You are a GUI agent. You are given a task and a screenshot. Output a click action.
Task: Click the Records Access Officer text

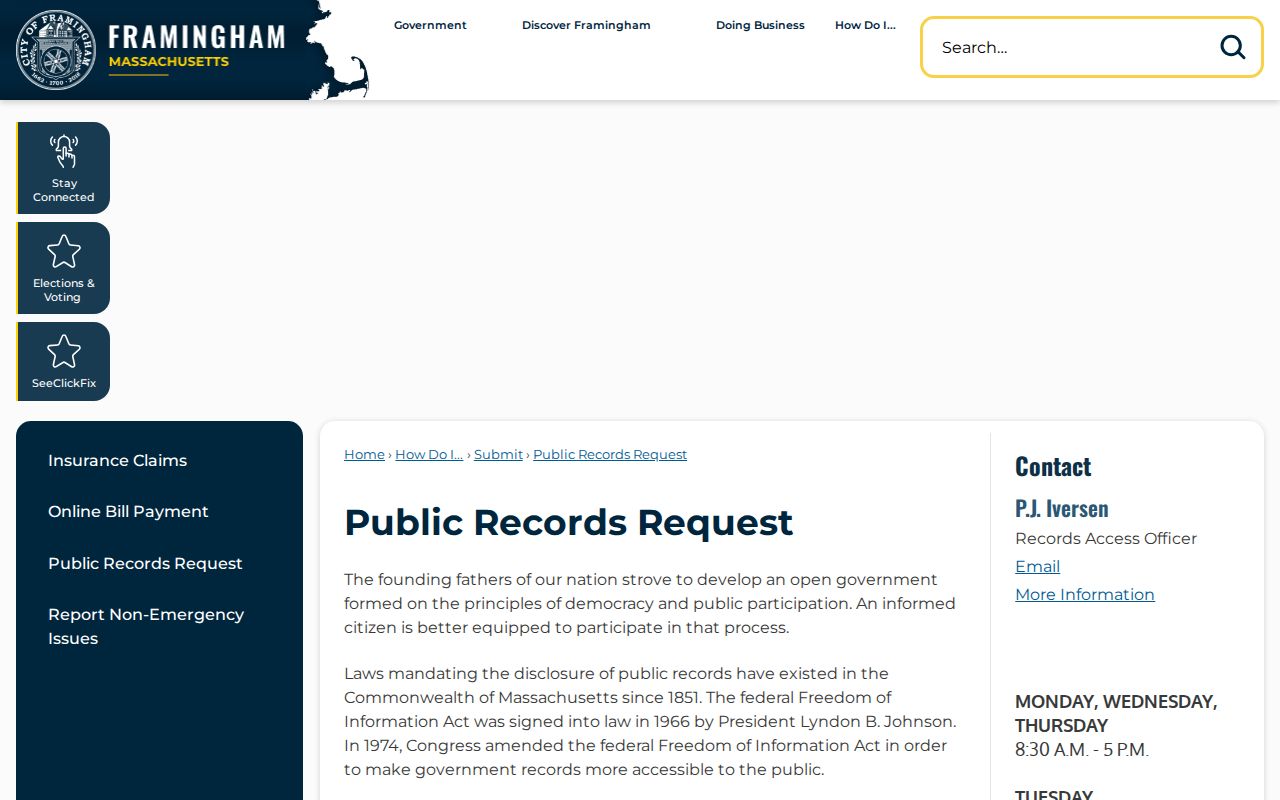(x=1106, y=538)
